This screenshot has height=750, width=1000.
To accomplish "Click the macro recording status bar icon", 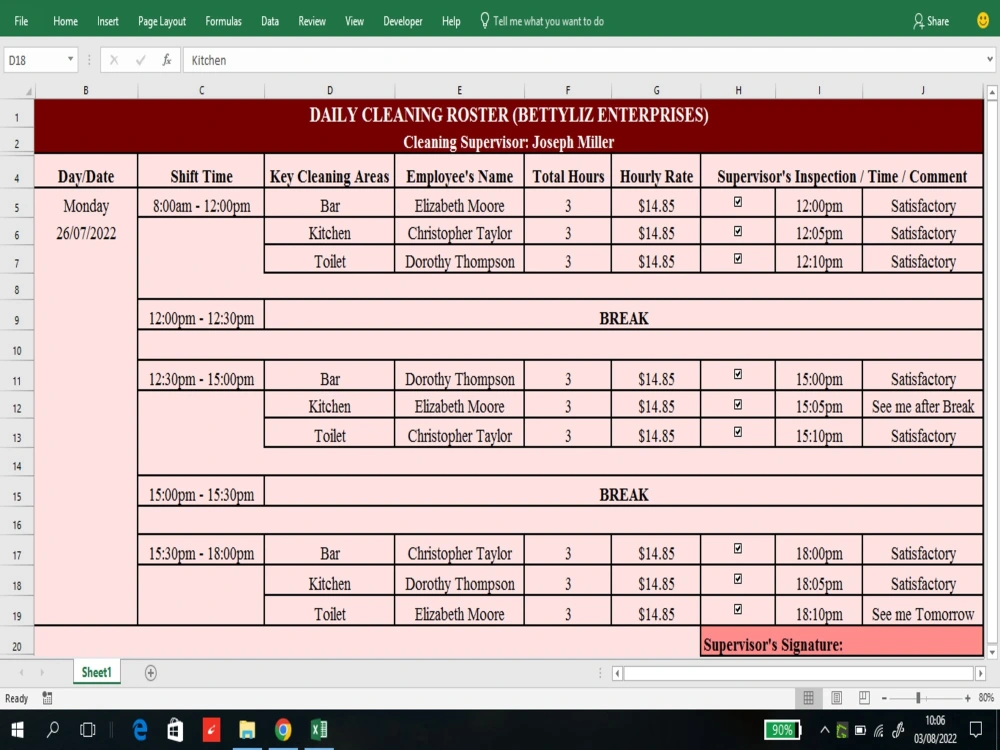I will pyautogui.click(x=47, y=698).
